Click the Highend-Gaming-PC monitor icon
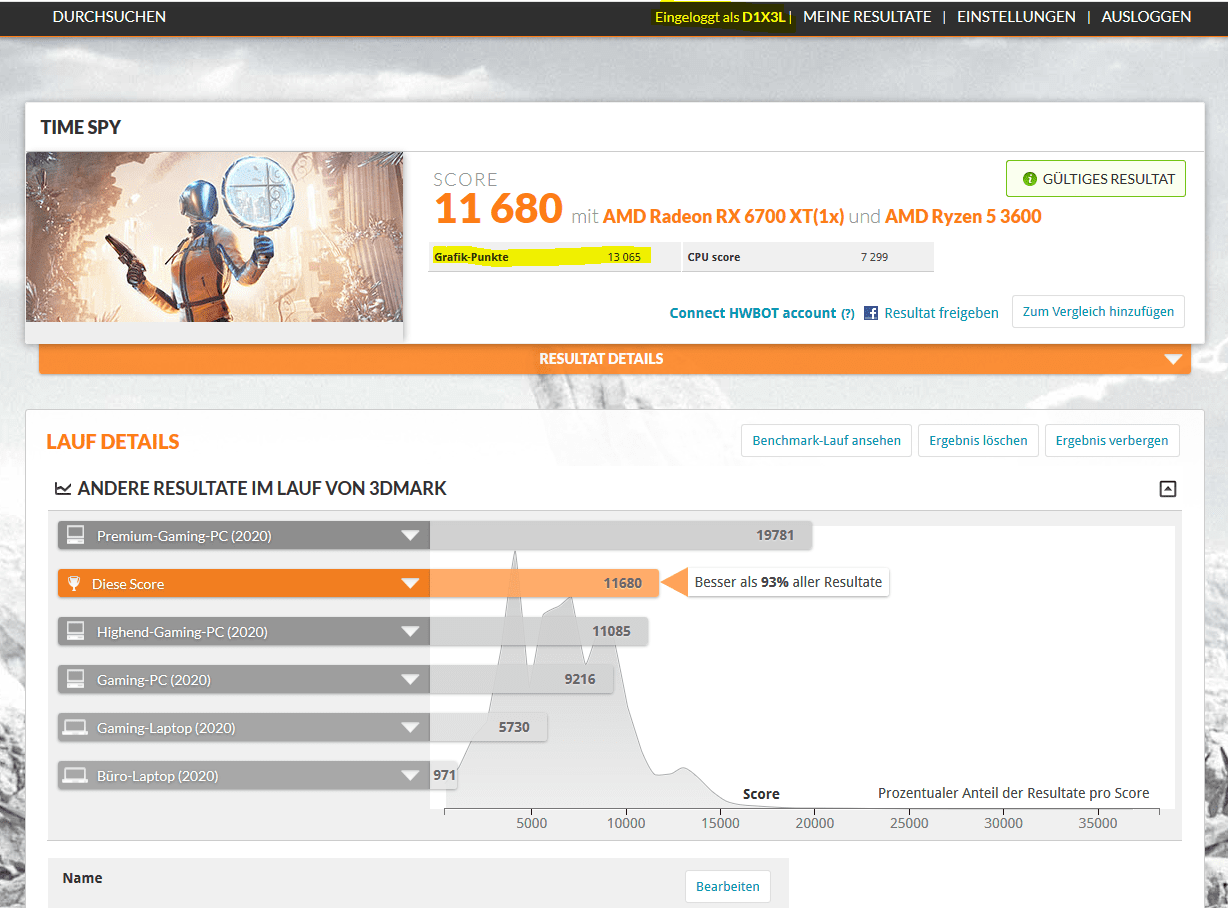This screenshot has width=1228, height=908. (75, 632)
